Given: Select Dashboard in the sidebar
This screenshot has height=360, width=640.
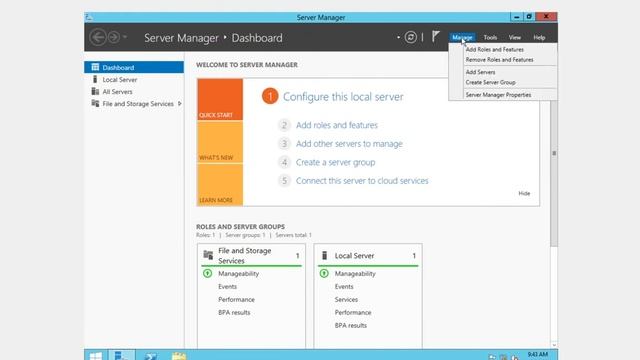Looking at the screenshot, I should (134, 67).
